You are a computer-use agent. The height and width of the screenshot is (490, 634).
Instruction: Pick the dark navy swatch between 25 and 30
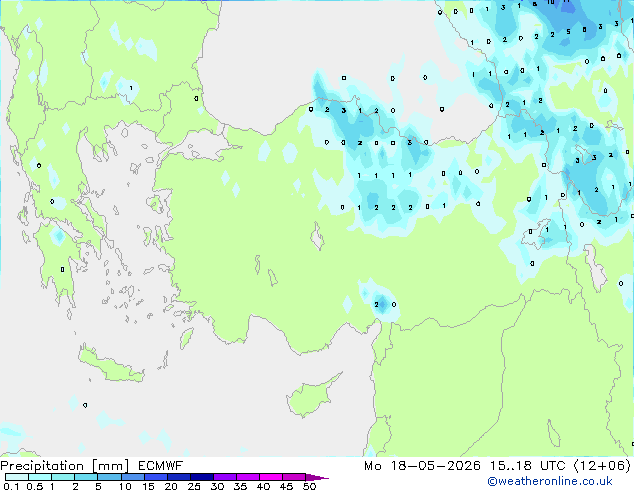(202, 477)
